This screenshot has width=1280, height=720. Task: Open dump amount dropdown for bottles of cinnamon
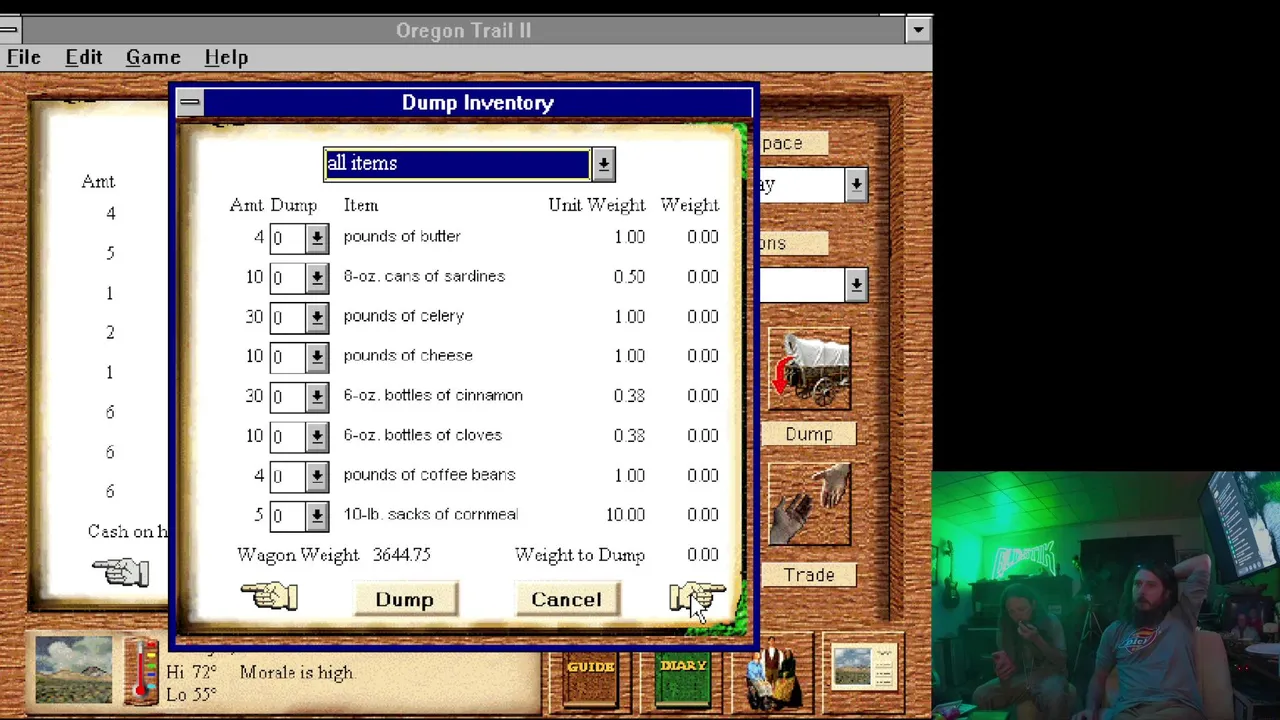(317, 397)
